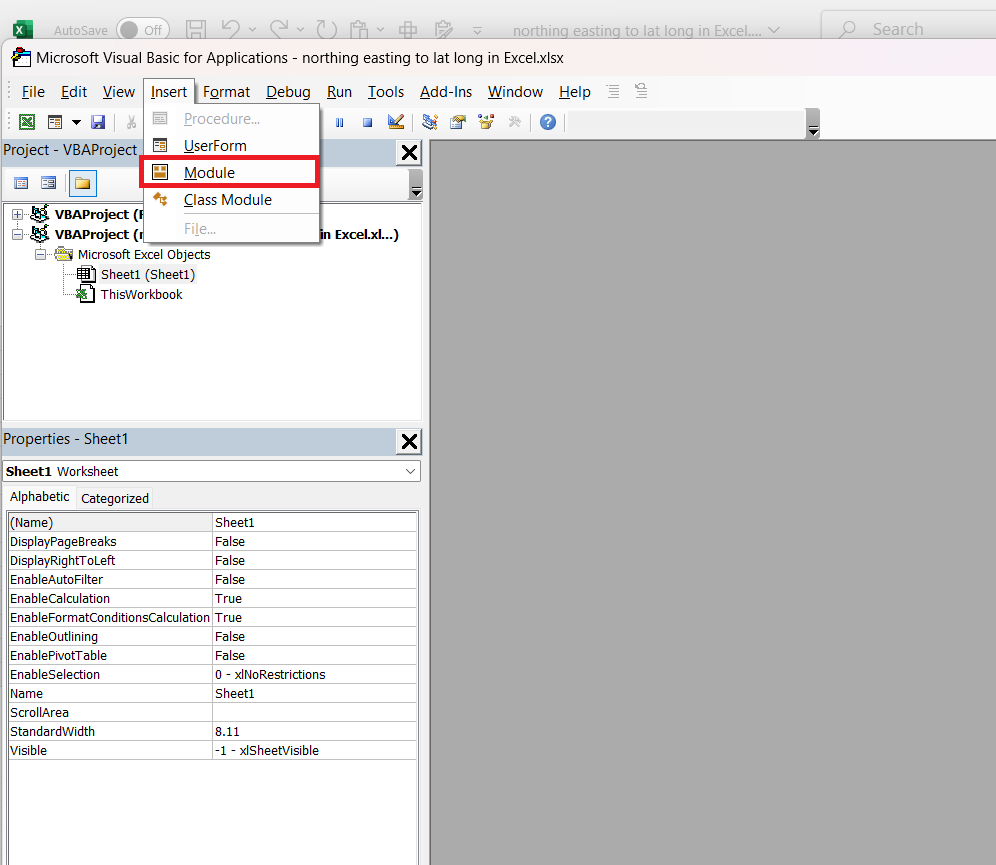
Task: Select the DisplayPageBreaks property row
Action: pyautogui.click(x=213, y=542)
